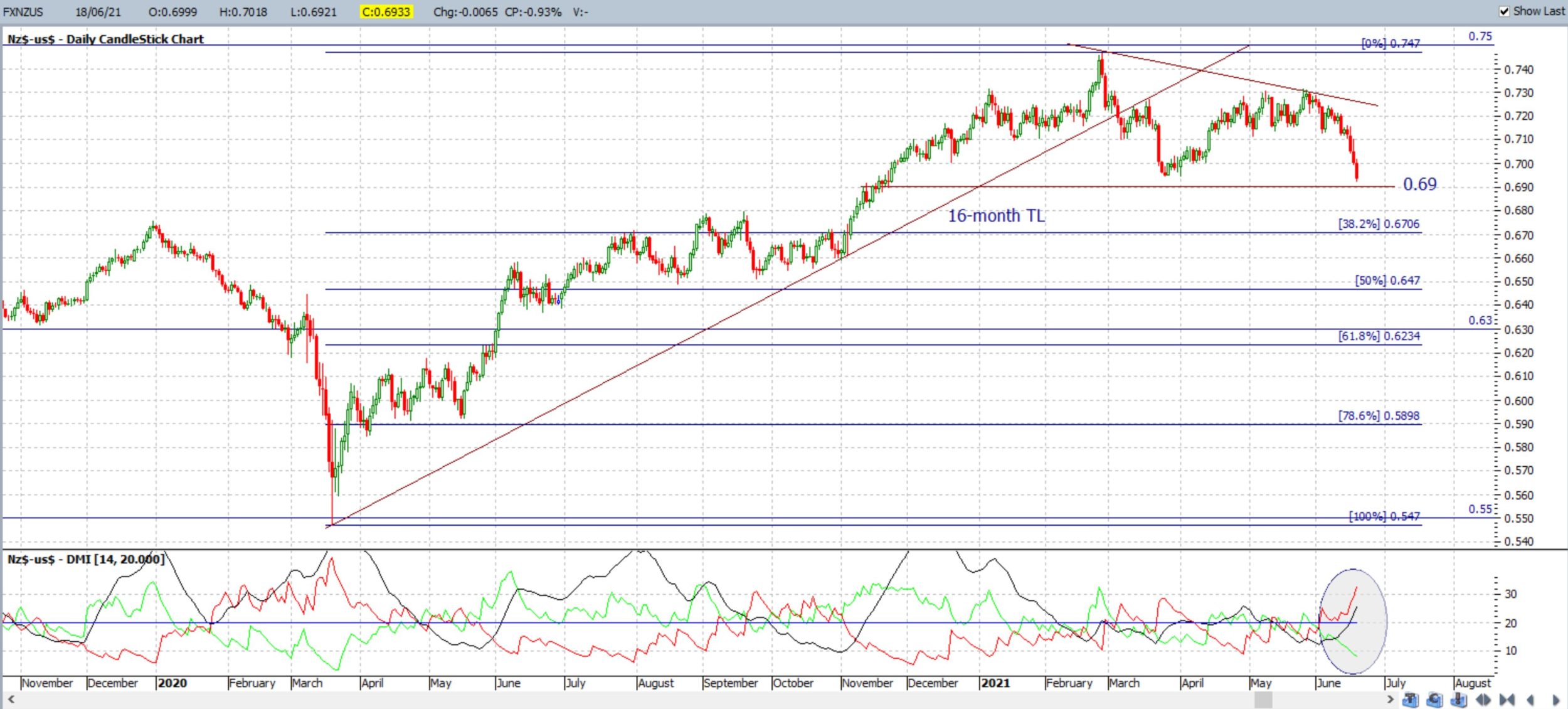Image resolution: width=1568 pixels, height=709 pixels.
Task: Click the blue C icon in bottom toolbar
Action: pyautogui.click(x=1434, y=700)
